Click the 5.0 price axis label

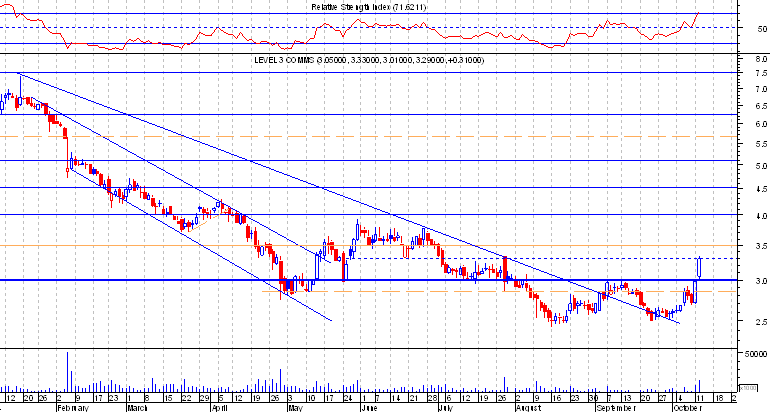[x=762, y=166]
